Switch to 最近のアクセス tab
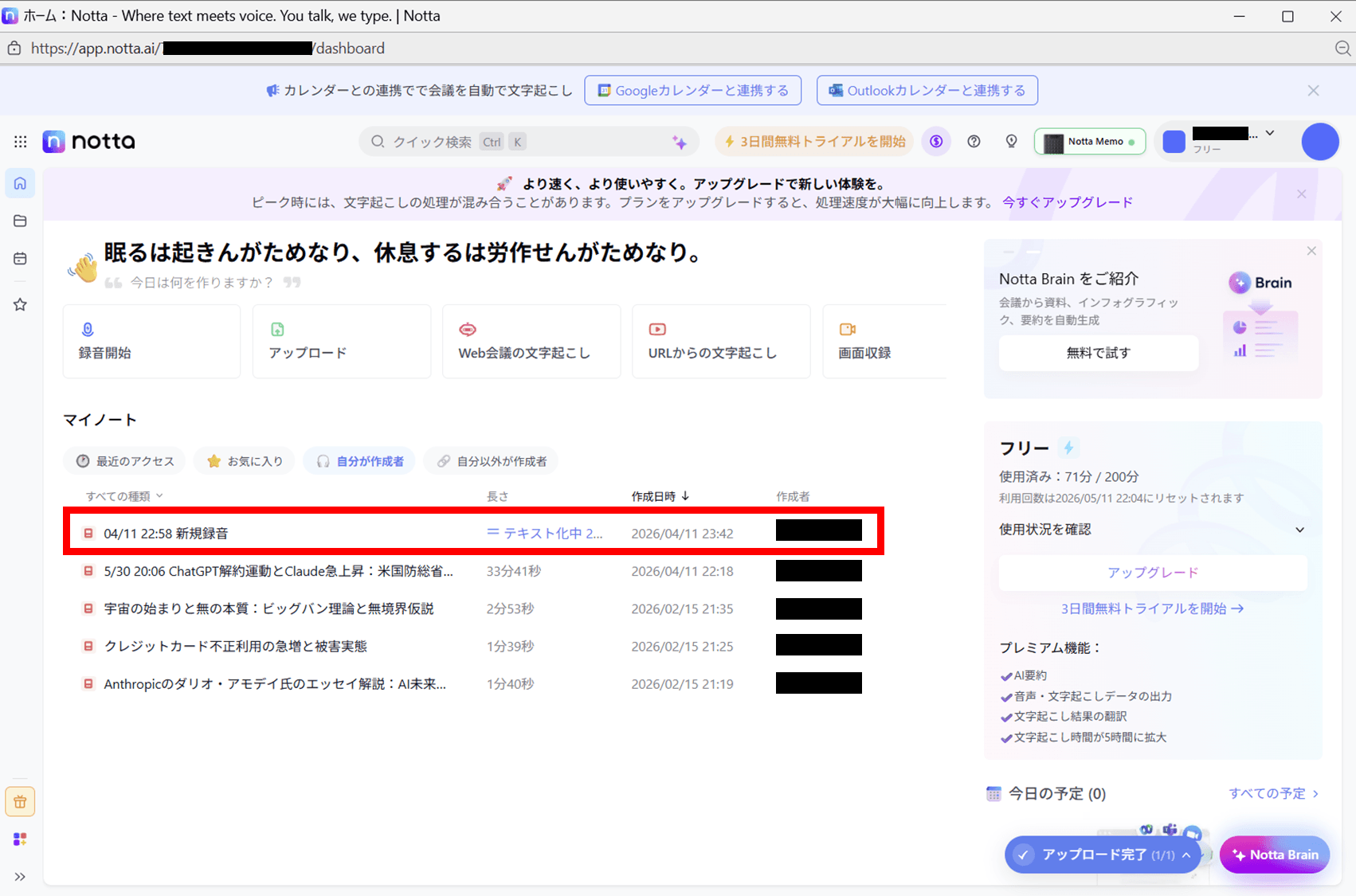 pos(125,461)
